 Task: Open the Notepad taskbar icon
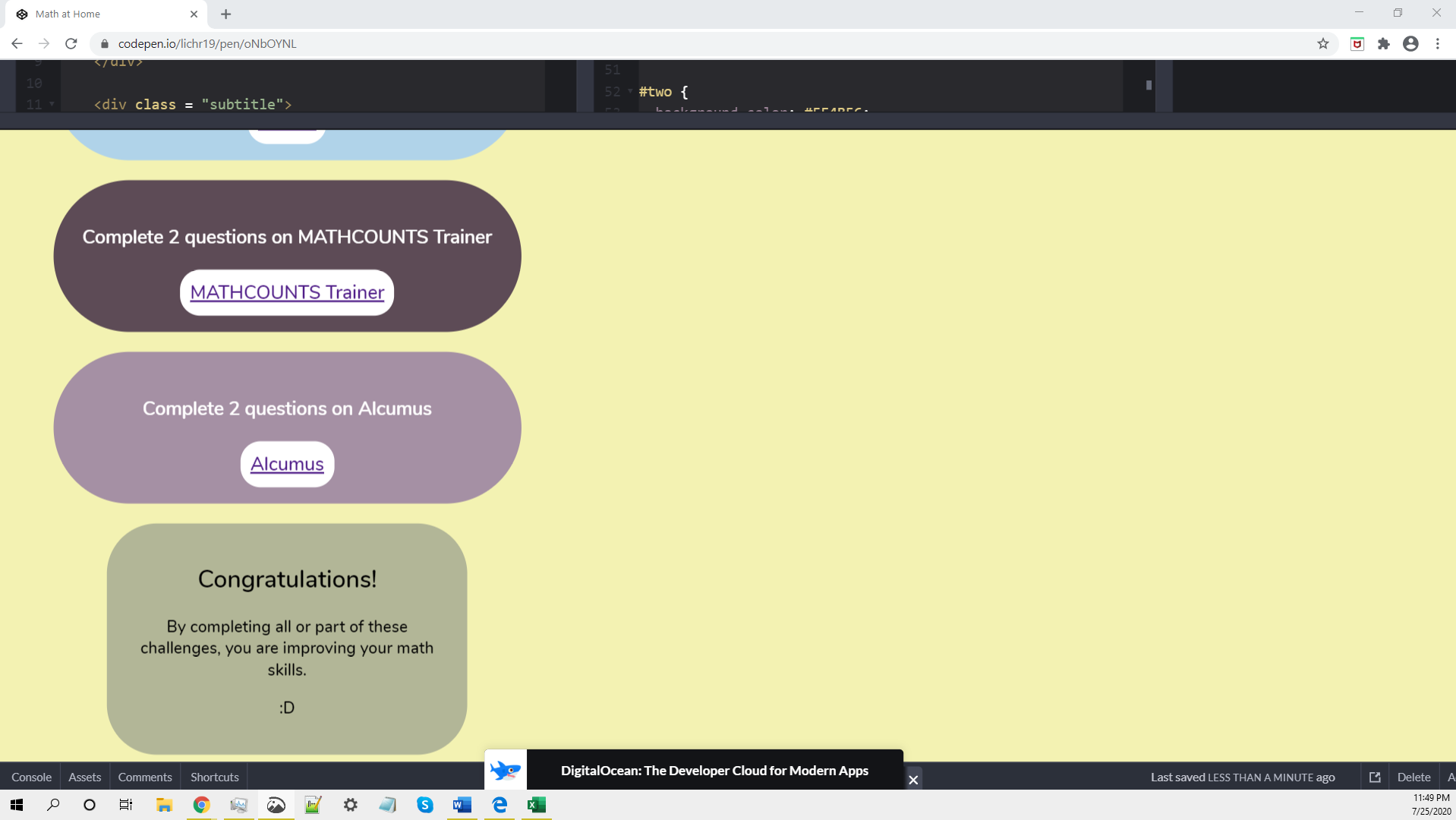click(387, 805)
